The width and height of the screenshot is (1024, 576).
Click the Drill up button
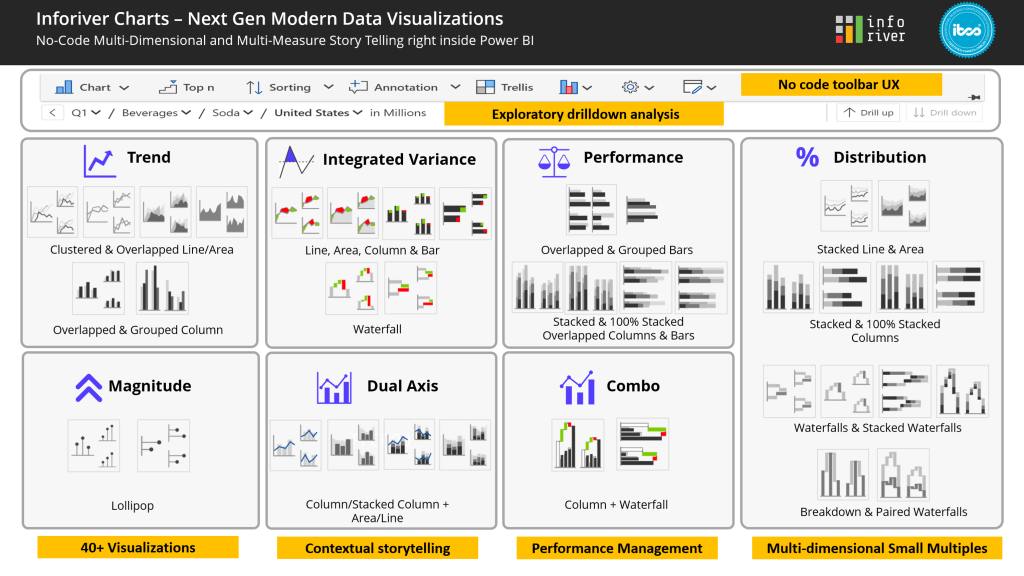[x=867, y=113]
